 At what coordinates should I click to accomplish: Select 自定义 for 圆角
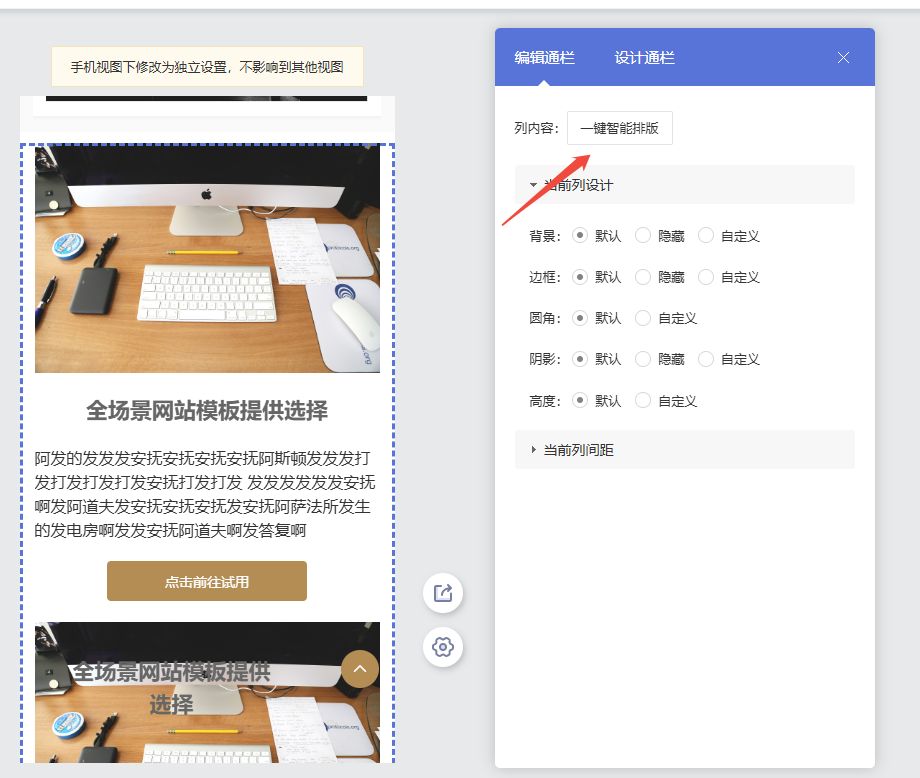click(643, 318)
